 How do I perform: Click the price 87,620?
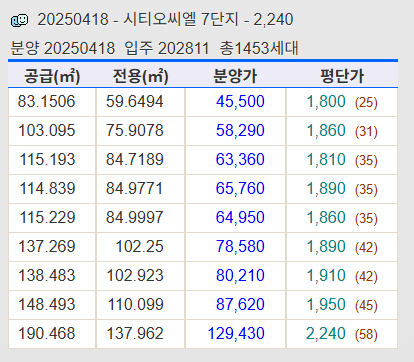click(x=240, y=304)
